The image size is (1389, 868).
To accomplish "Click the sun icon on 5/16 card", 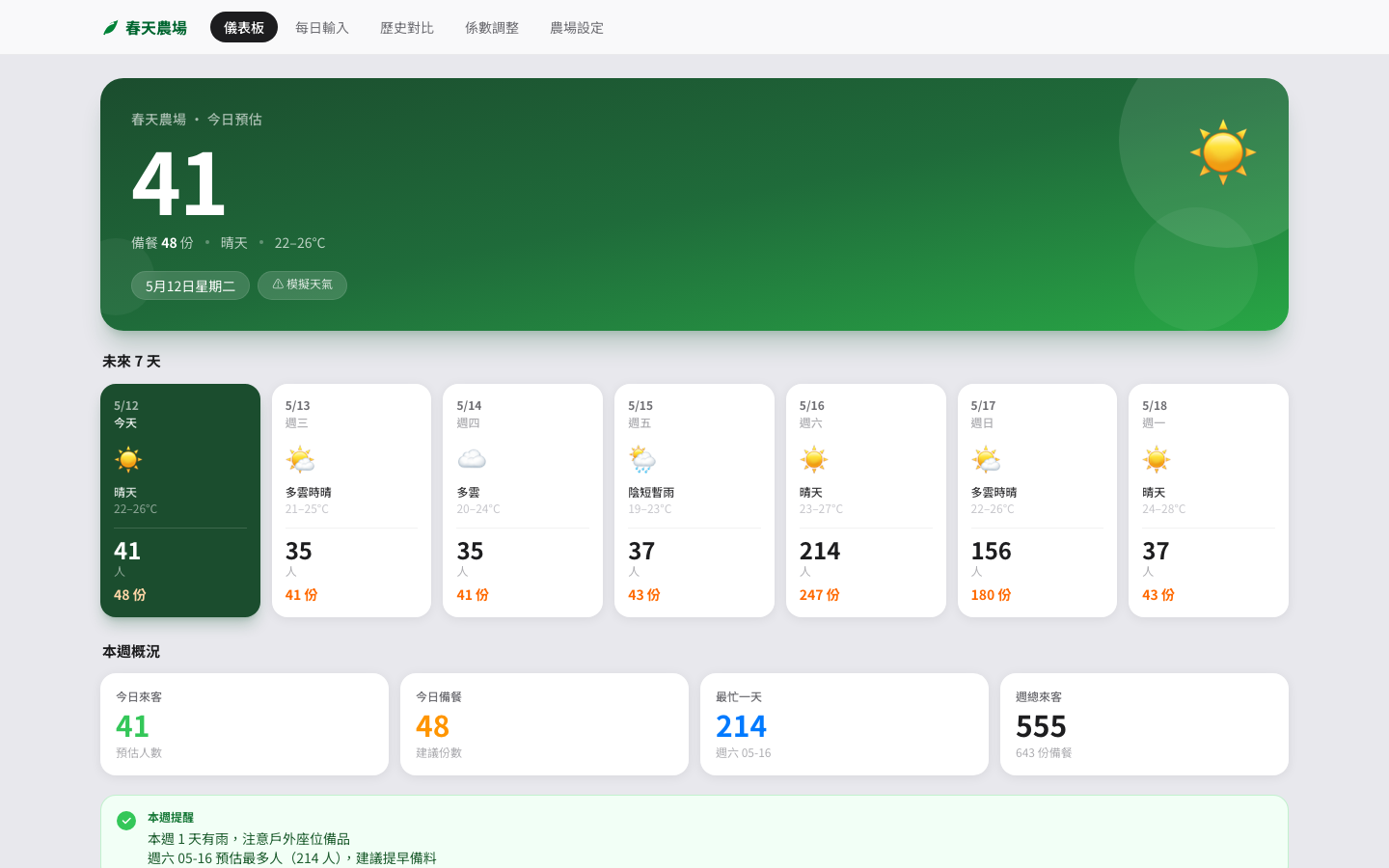I will tap(814, 459).
